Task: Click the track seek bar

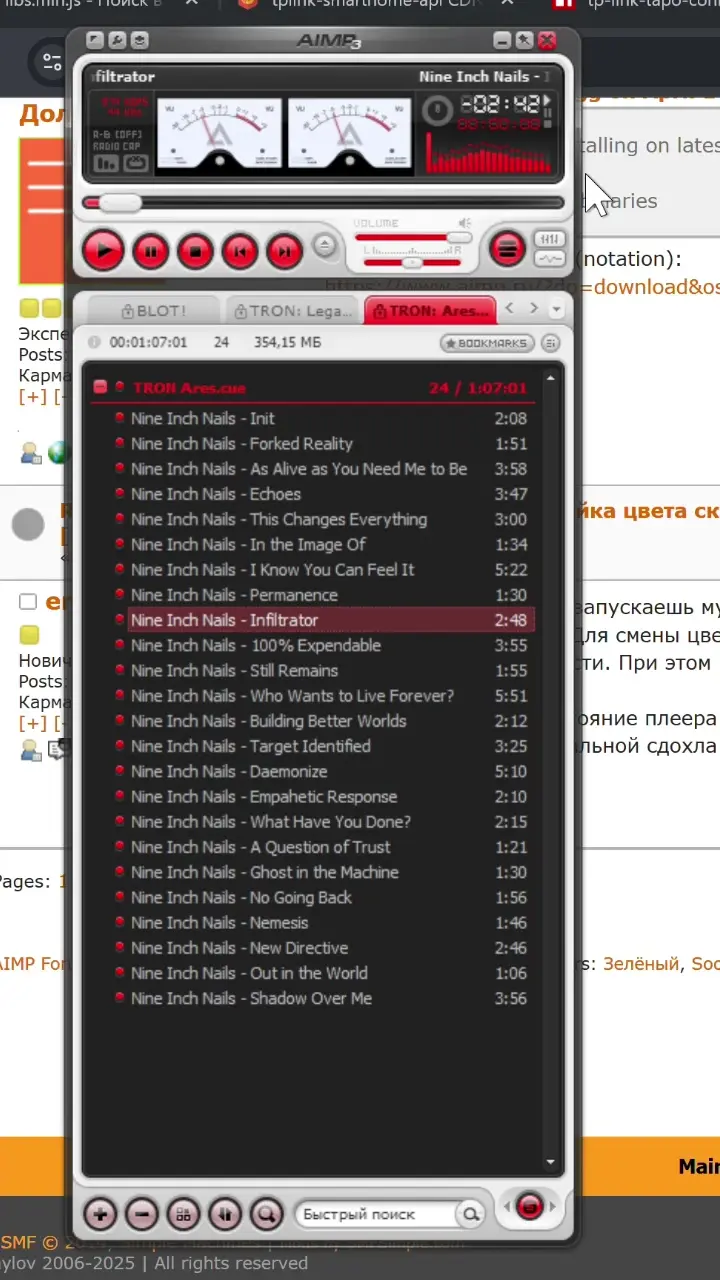Action: [330, 203]
